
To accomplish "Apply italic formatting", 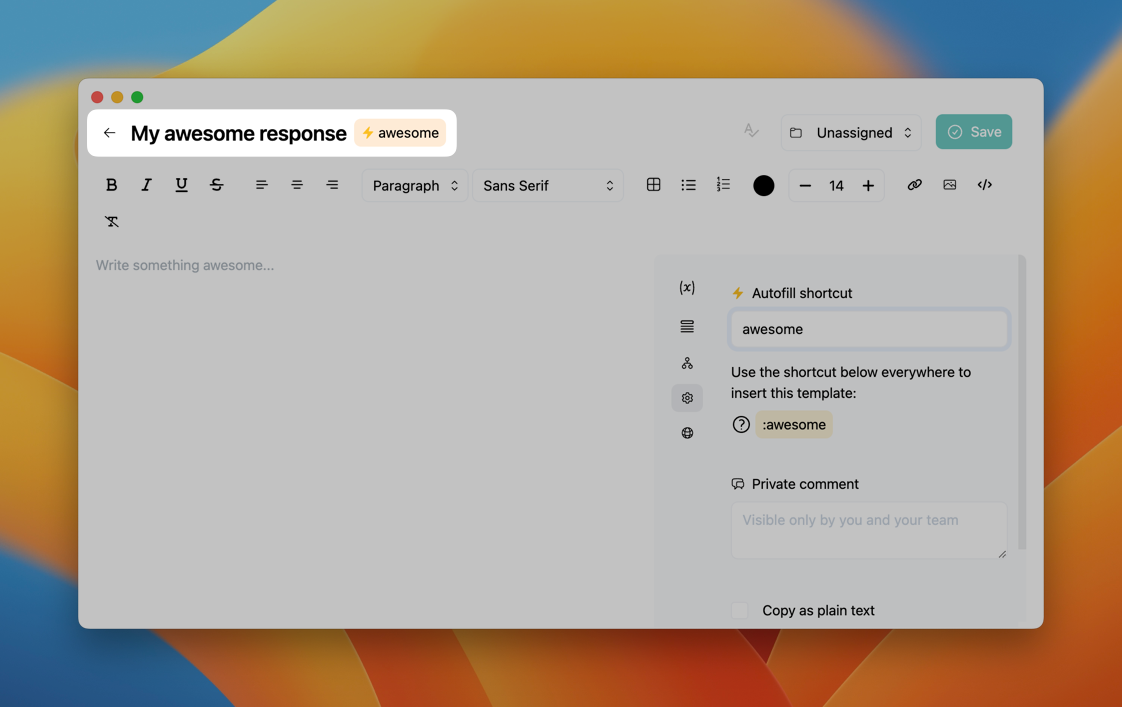I will tap(146, 185).
